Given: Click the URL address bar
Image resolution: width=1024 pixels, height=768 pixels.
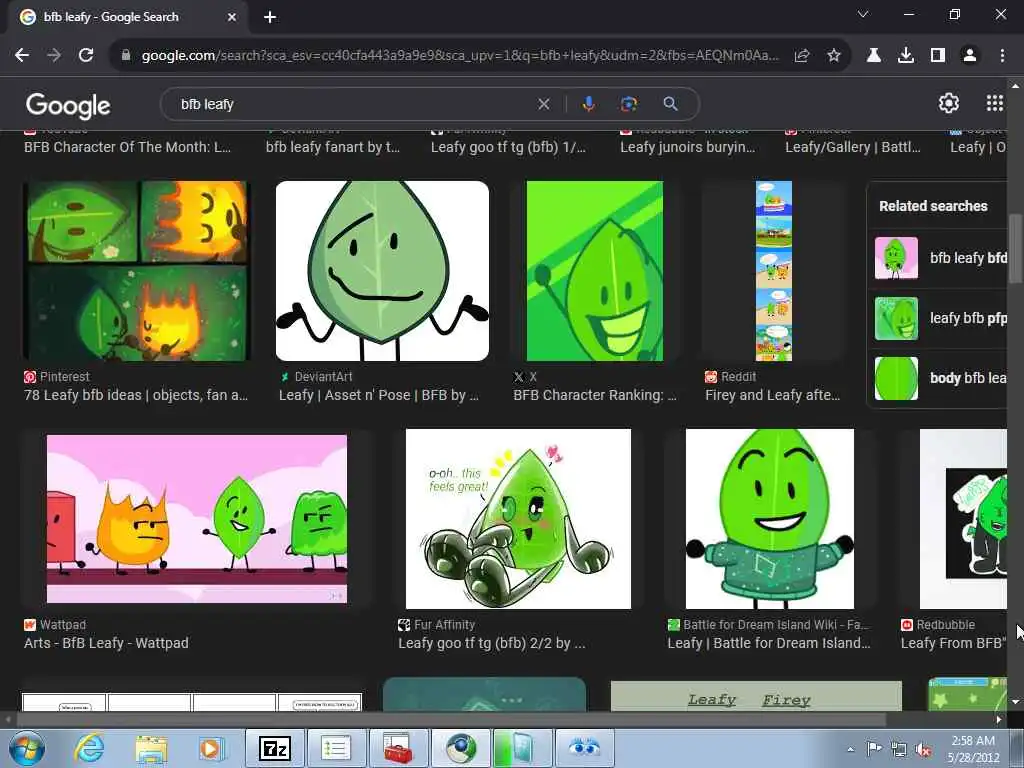Looking at the screenshot, I should pos(460,56).
